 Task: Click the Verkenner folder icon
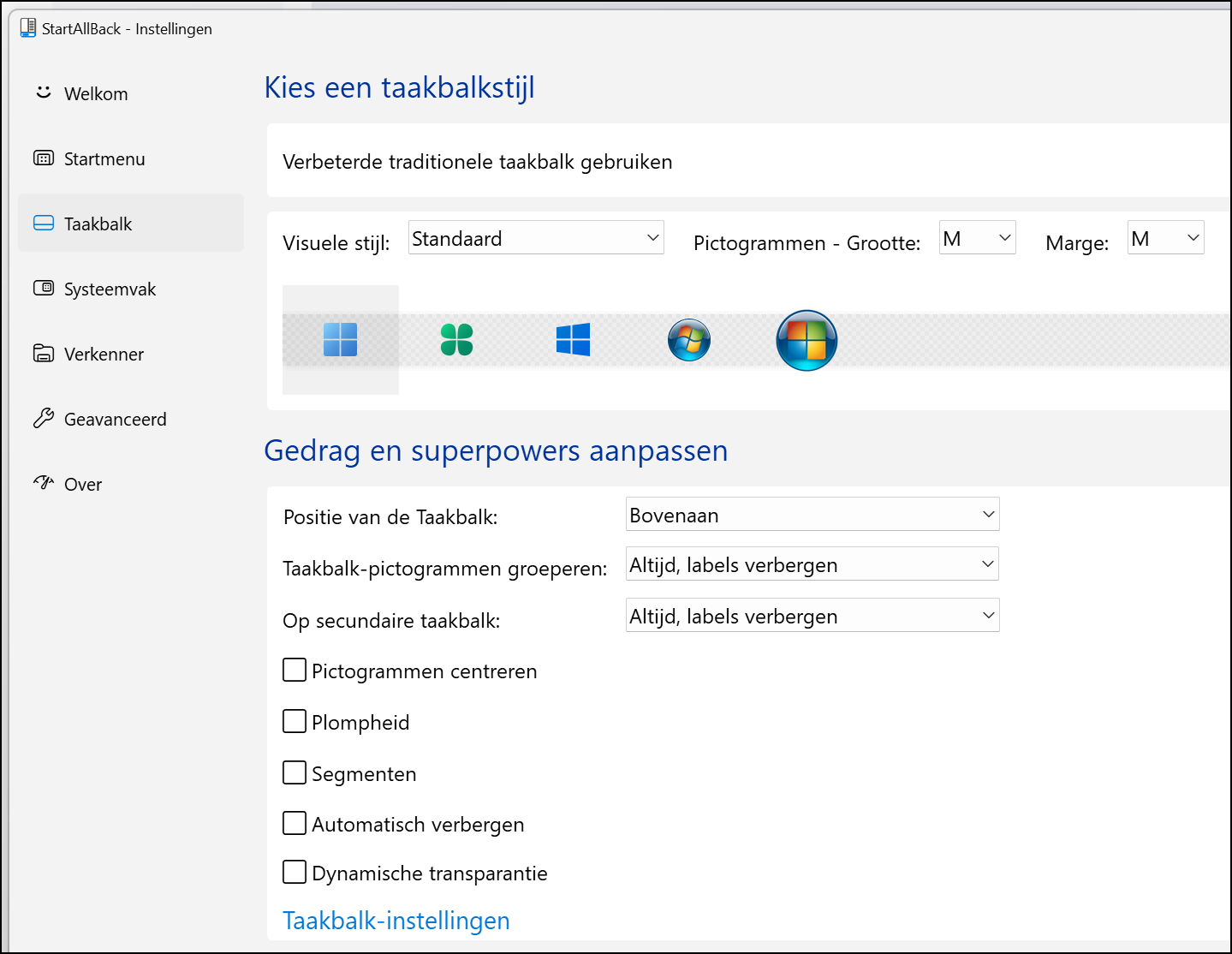(x=44, y=354)
